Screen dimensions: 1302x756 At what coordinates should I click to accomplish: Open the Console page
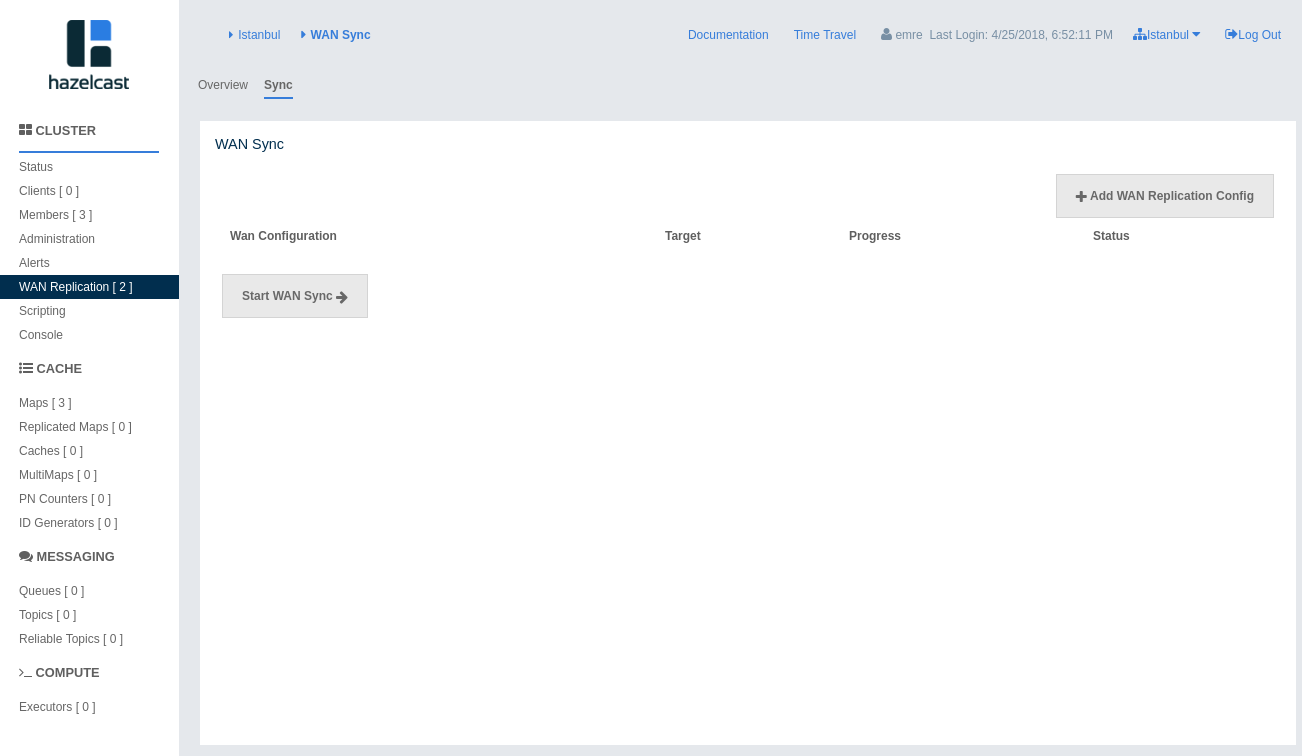pyautogui.click(x=41, y=335)
